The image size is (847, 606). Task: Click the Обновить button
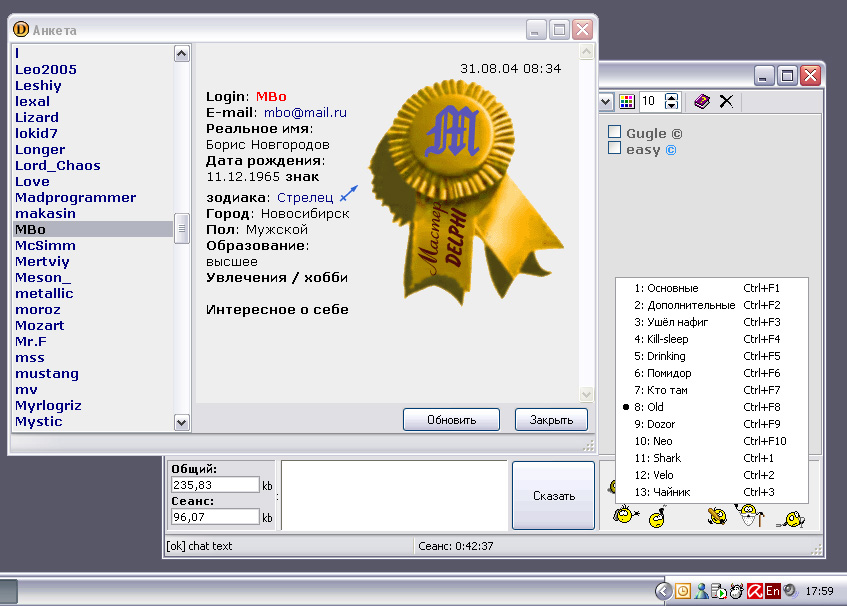click(451, 420)
